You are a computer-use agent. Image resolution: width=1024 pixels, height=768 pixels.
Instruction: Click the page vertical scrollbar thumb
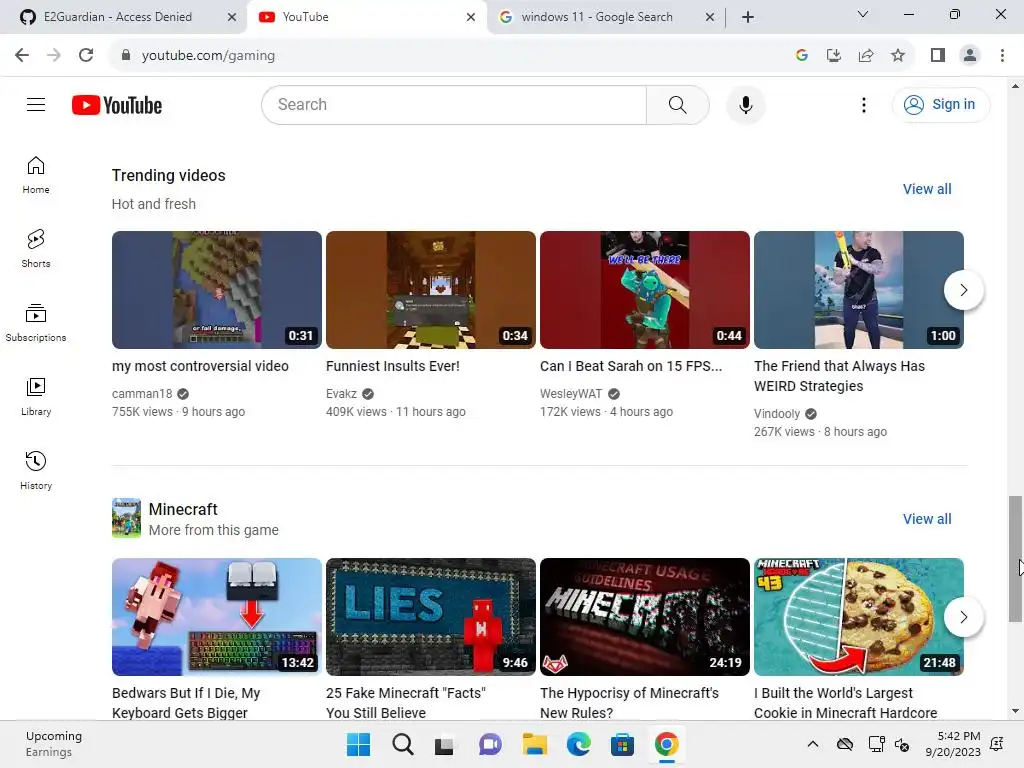(1015, 559)
